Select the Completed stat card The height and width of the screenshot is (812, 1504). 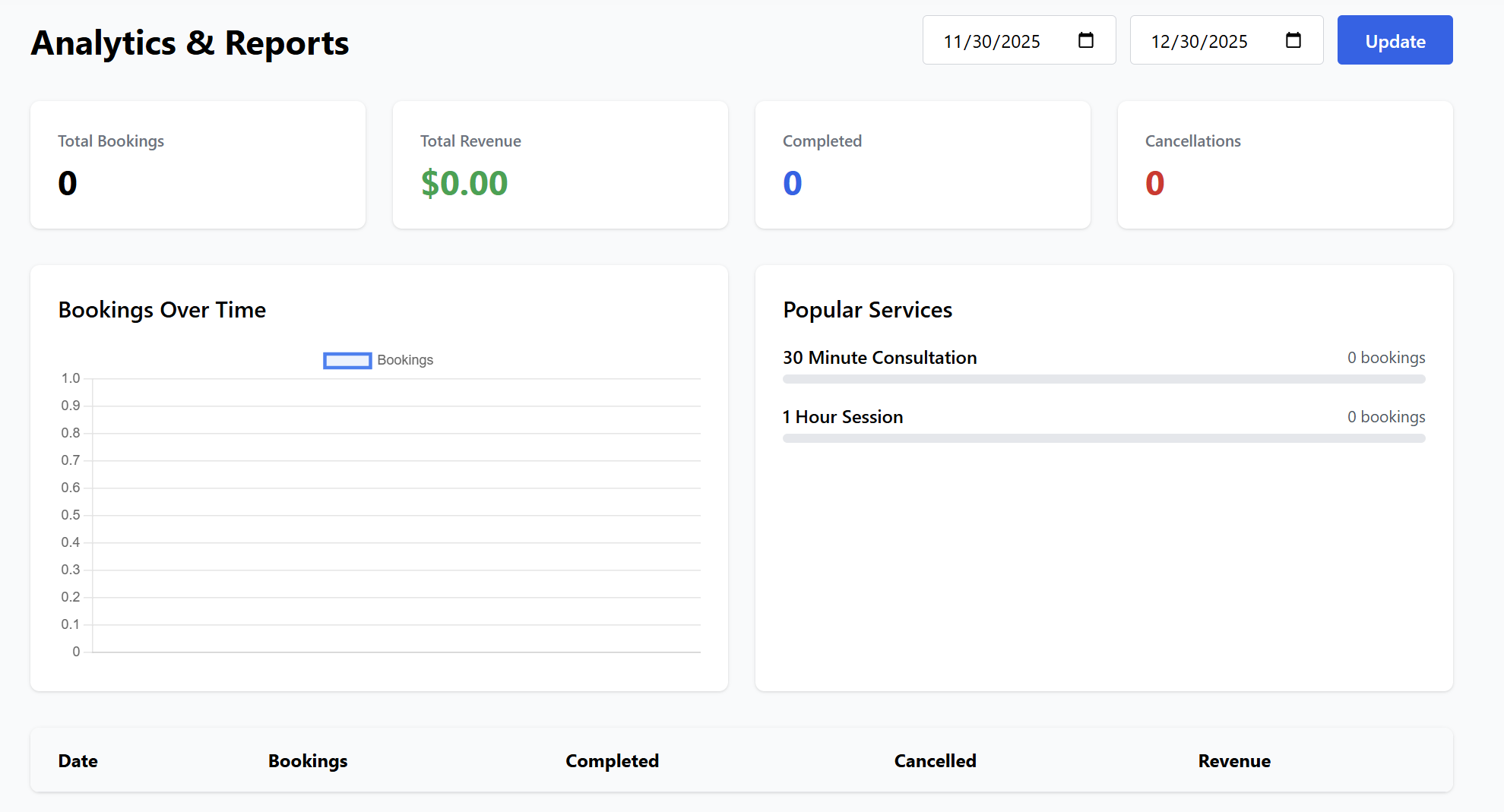923,165
